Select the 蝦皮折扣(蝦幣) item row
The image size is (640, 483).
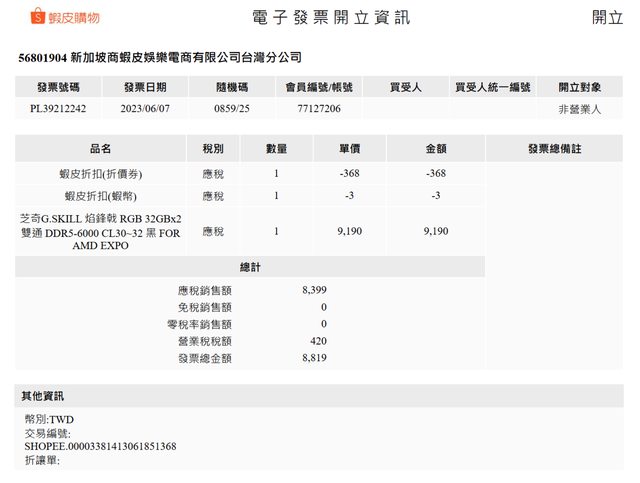tap(100, 196)
